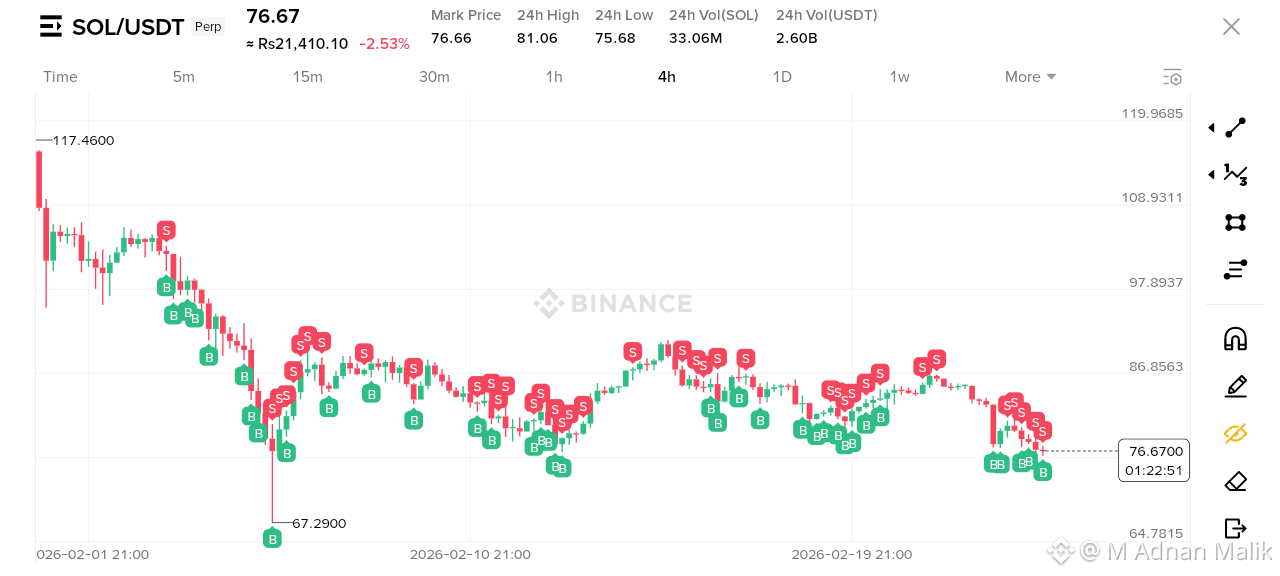Image resolution: width=1280 pixels, height=576 pixels.
Task: Select the eraser tool
Action: [x=1236, y=481]
